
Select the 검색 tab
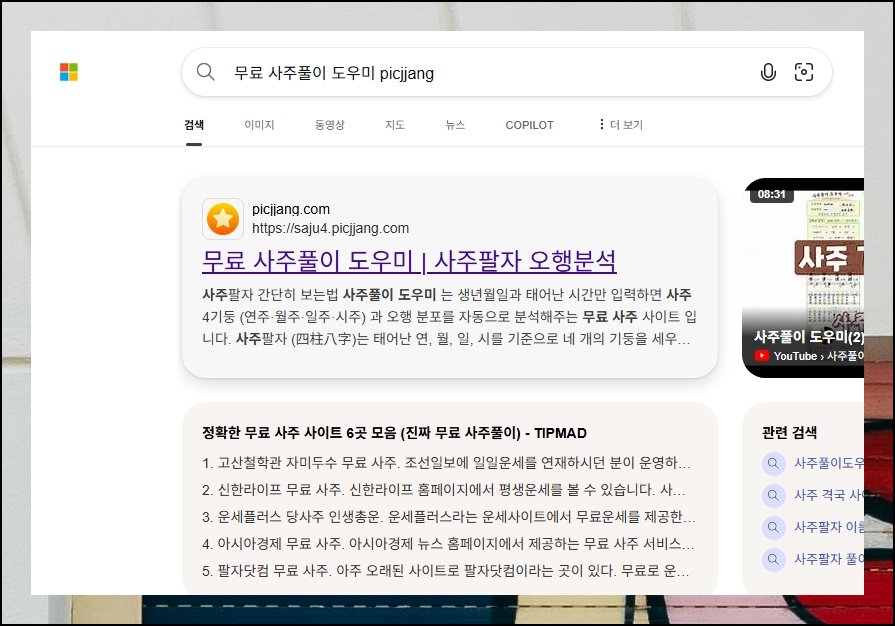click(x=194, y=125)
